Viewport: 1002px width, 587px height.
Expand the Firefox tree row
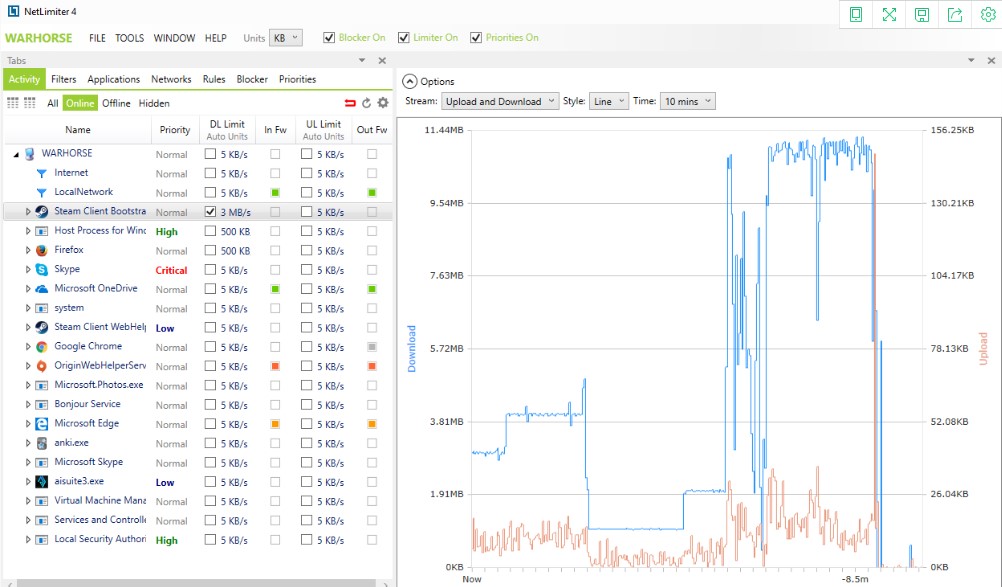pos(28,250)
